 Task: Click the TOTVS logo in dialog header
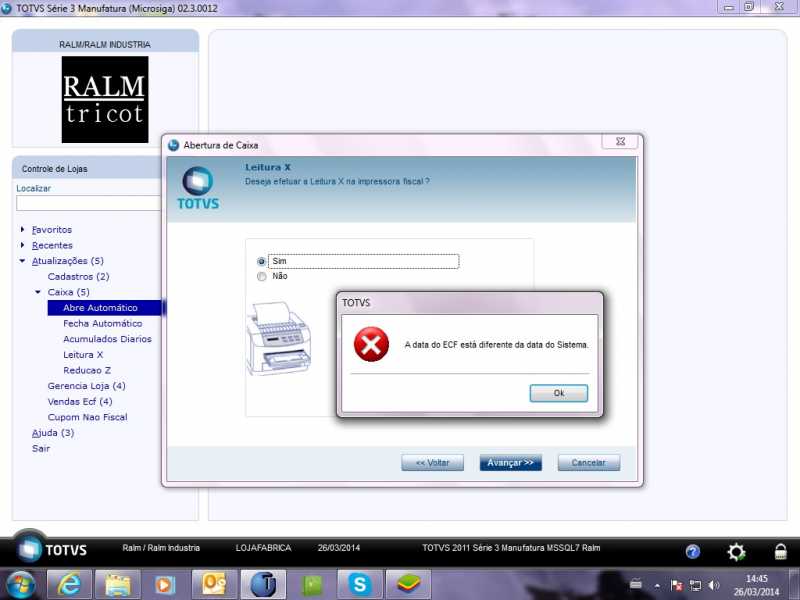click(198, 188)
